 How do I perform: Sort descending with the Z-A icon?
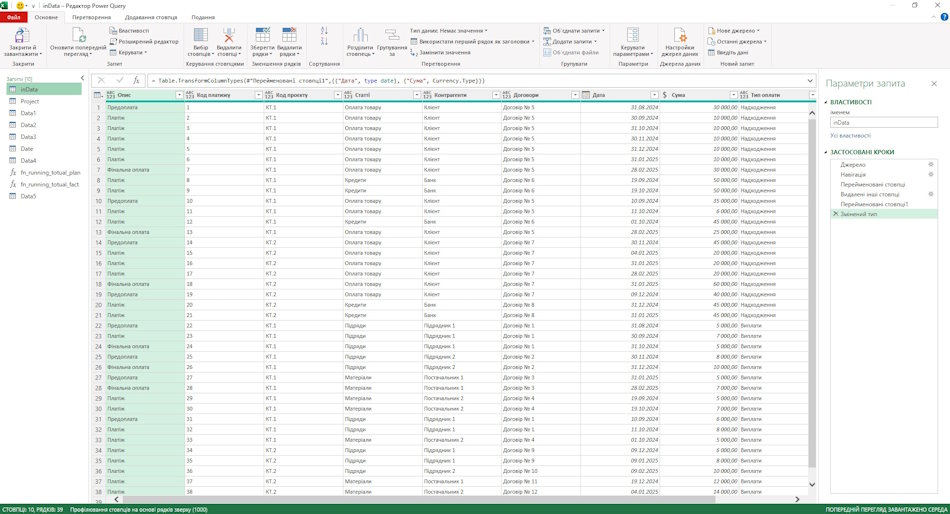coord(324,41)
